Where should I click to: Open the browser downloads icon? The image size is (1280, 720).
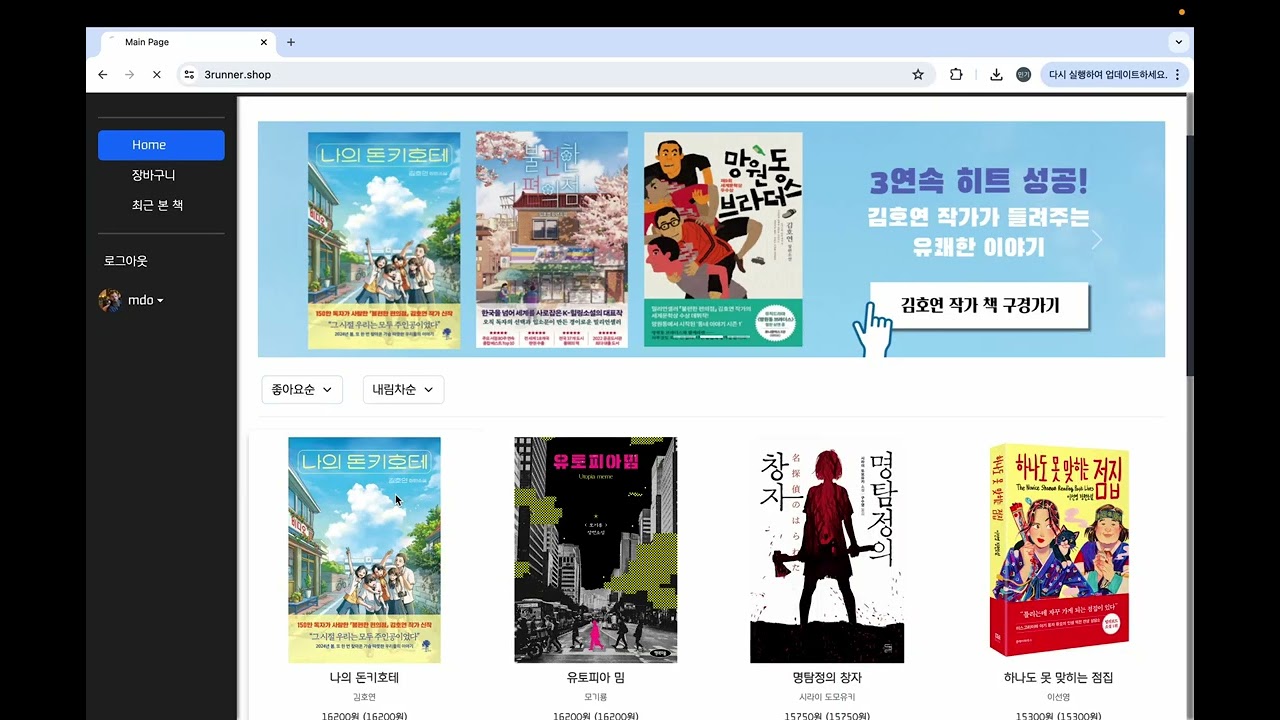point(996,75)
